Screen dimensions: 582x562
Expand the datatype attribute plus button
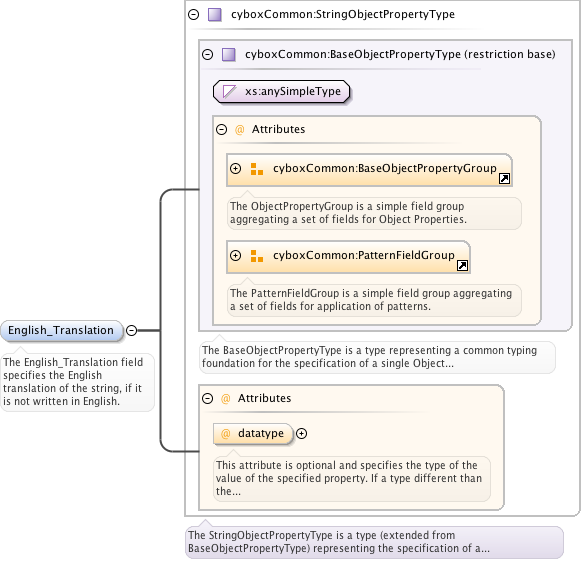(301, 434)
